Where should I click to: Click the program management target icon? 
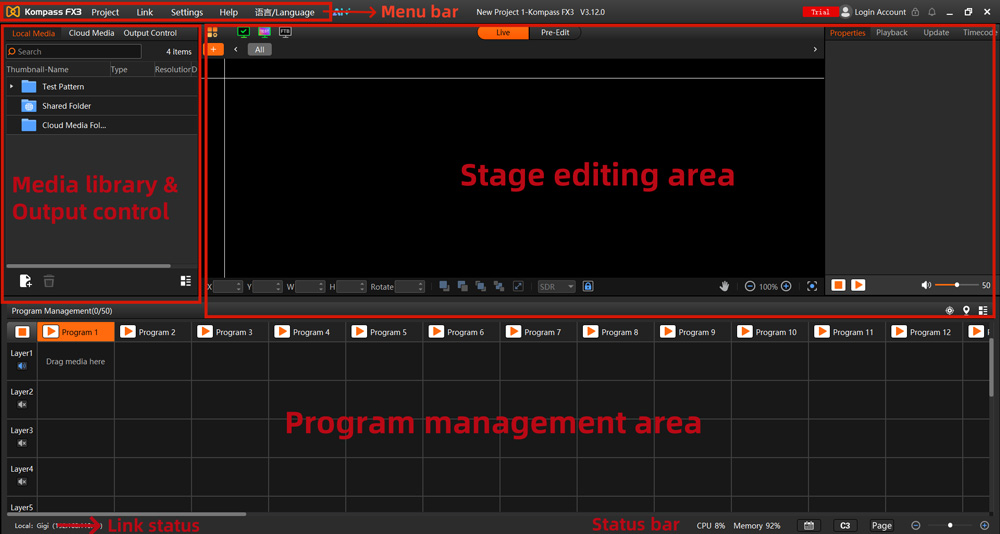pos(950,311)
